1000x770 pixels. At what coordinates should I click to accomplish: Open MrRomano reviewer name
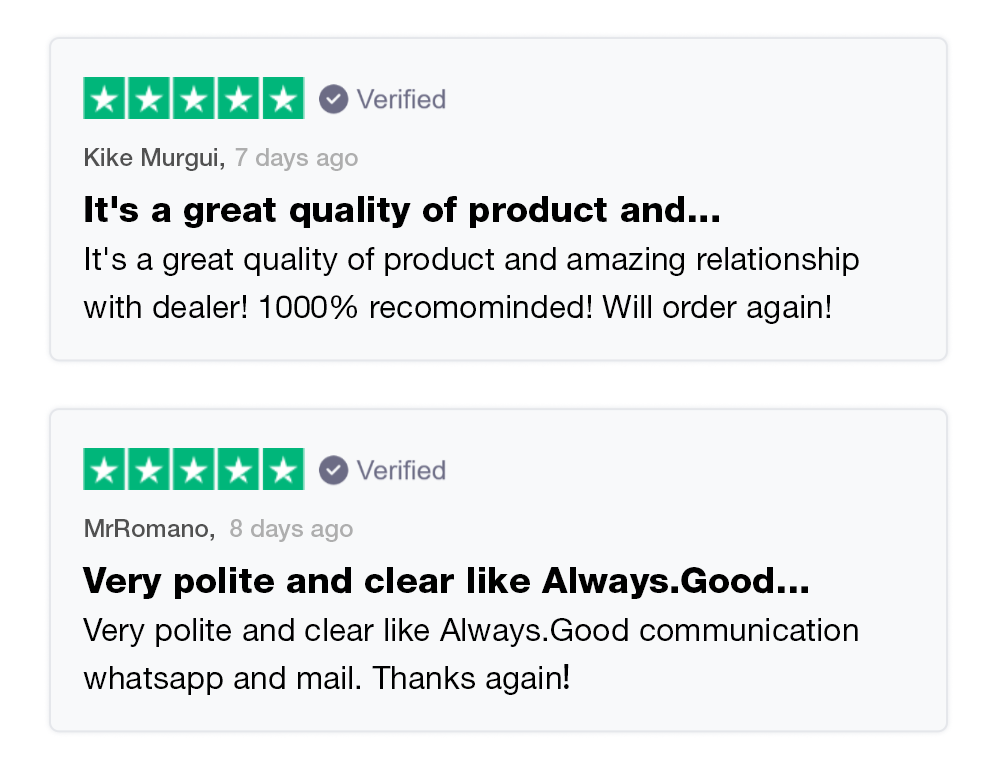click(147, 529)
